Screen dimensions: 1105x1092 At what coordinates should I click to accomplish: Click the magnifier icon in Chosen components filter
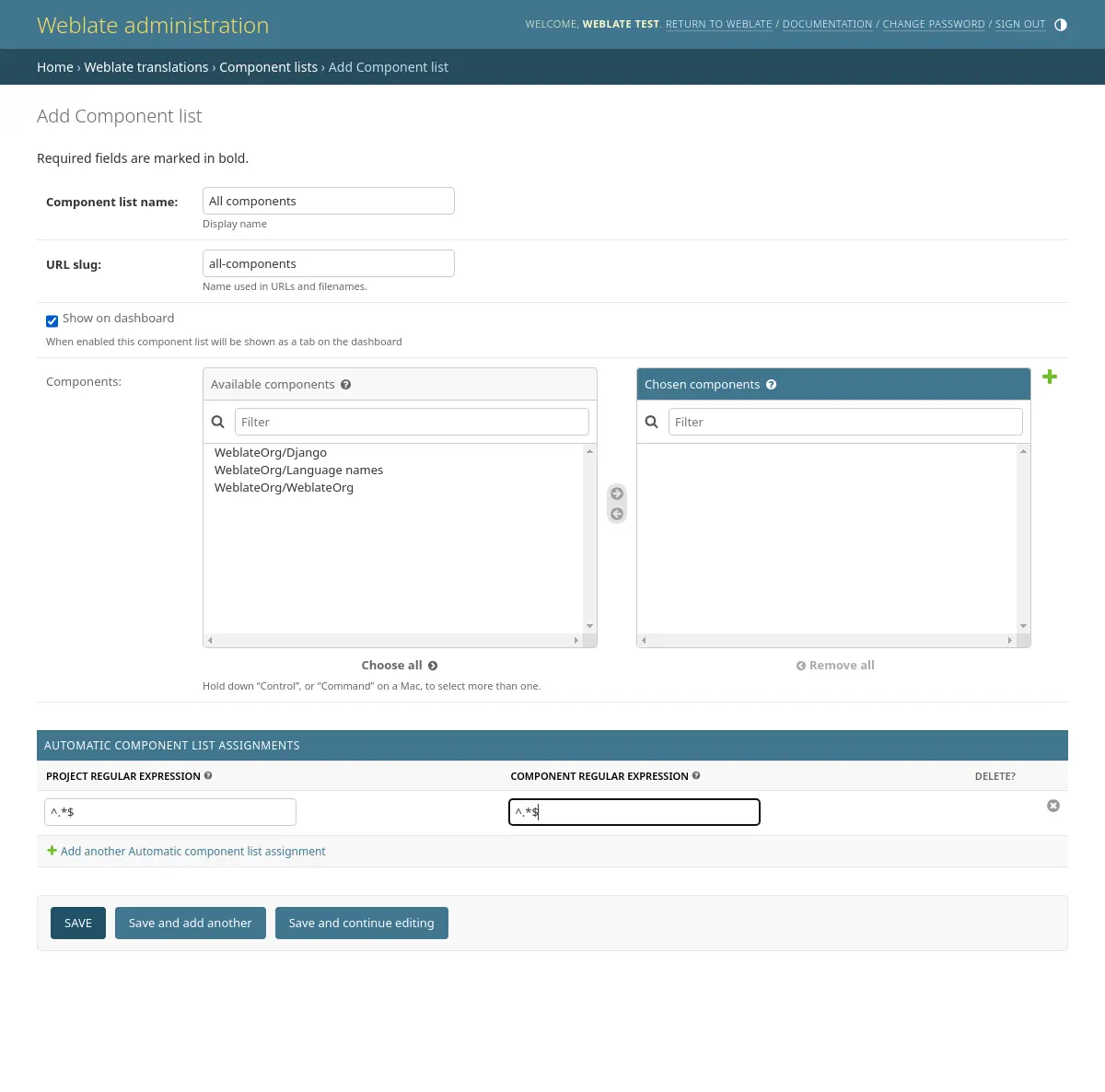tap(652, 422)
